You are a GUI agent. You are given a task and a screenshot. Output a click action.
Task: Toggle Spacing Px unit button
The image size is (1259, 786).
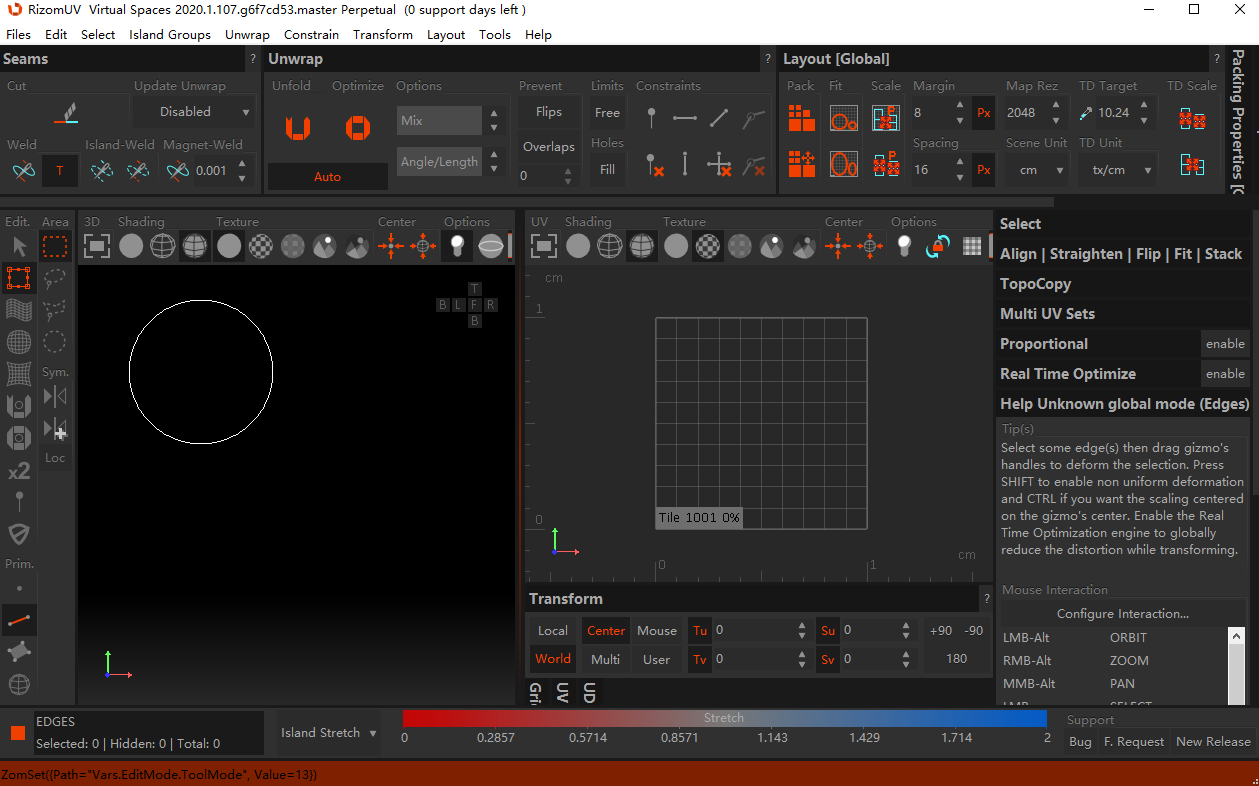point(984,170)
